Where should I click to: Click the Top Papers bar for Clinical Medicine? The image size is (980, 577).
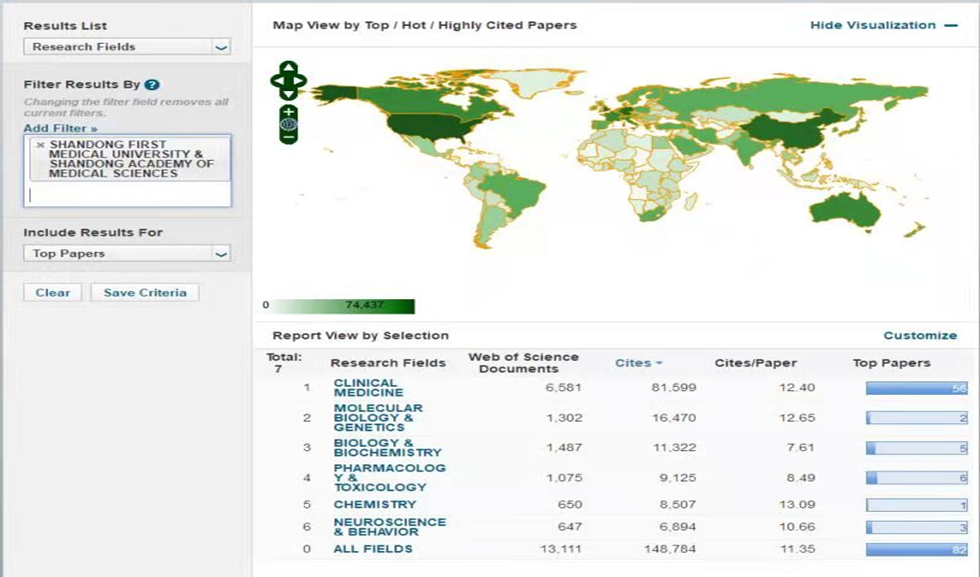[x=916, y=388]
